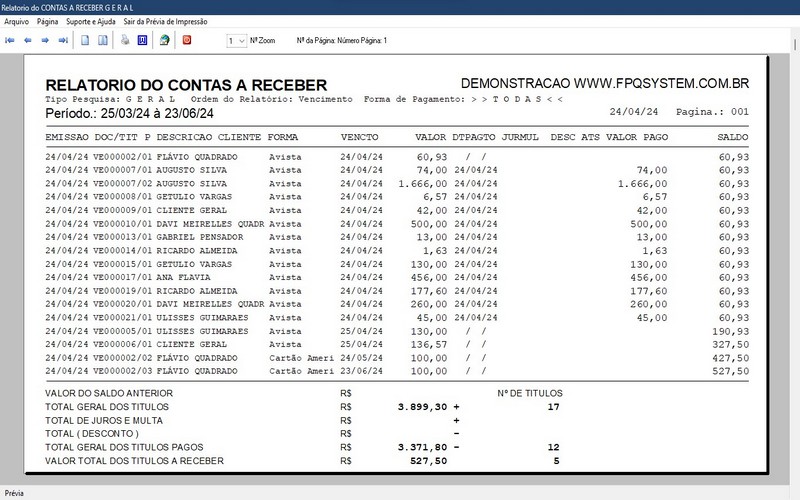800x500 pixels.
Task: Click the DEMONSTRACAO WWW.FPQSYSTEM.COM.BR header
Action: click(605, 84)
